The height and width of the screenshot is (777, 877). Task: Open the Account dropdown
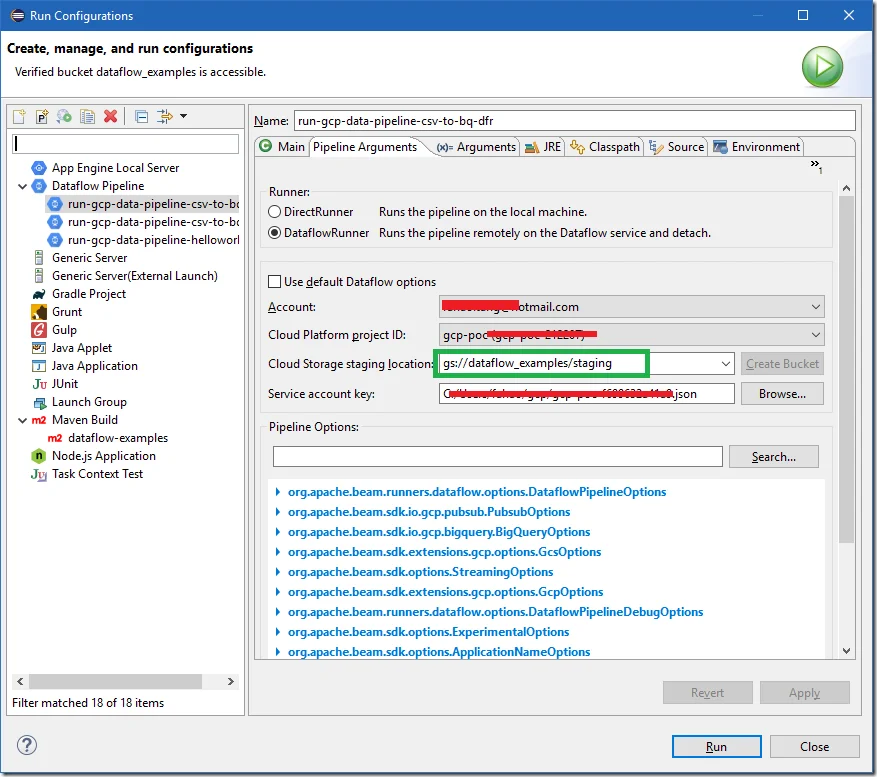pos(816,307)
